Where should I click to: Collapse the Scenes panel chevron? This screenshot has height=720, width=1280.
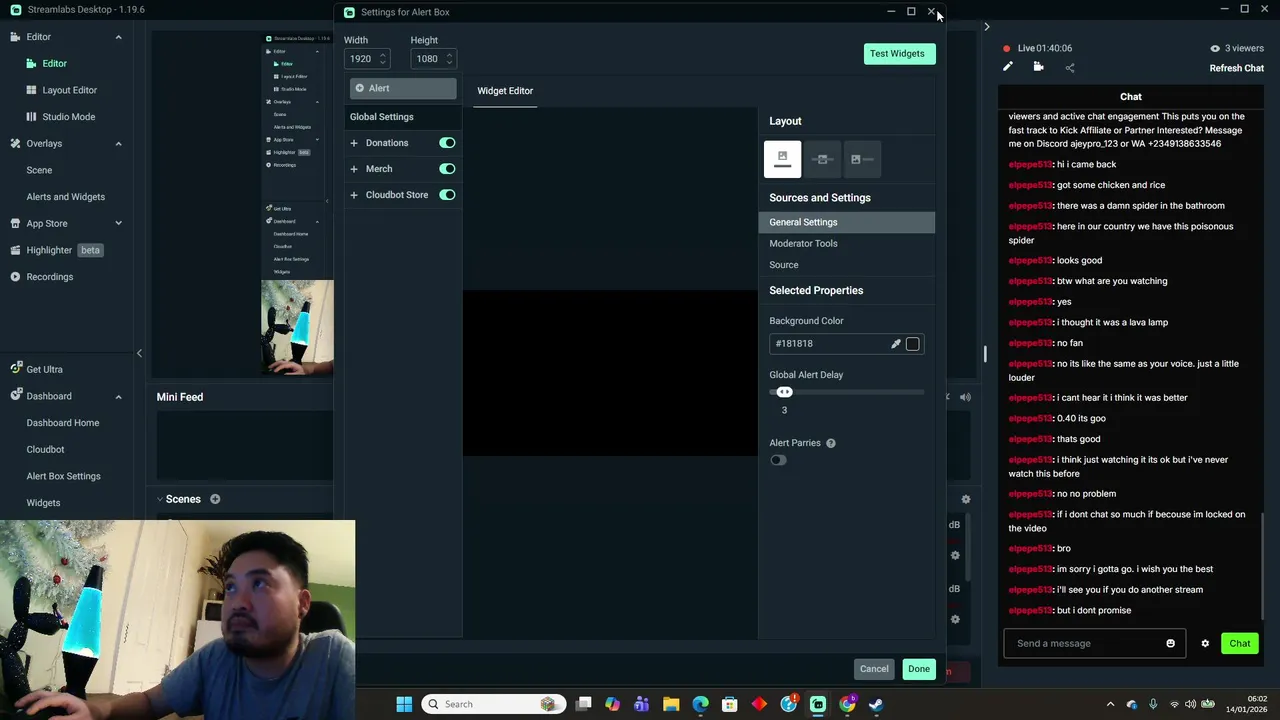[159, 499]
